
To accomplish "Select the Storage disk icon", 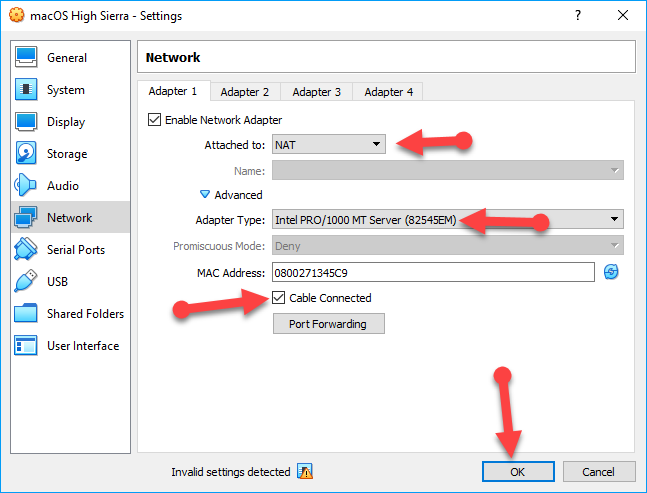I will click(x=27, y=154).
